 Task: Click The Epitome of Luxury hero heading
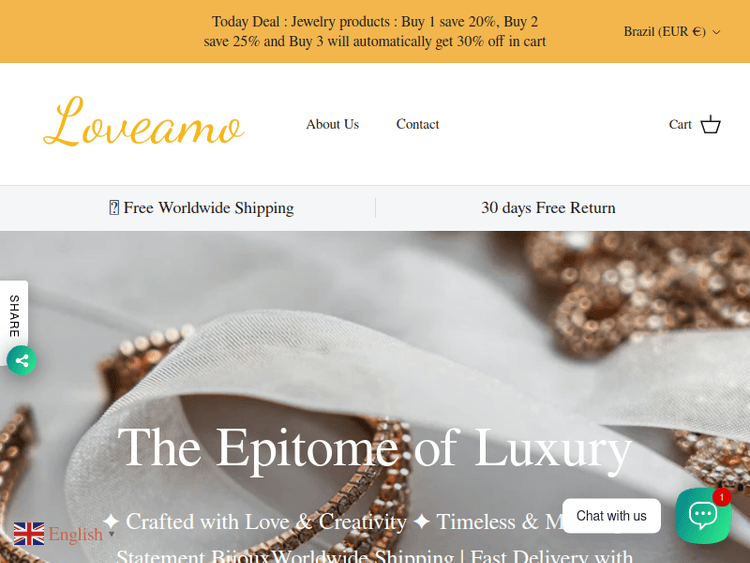pyautogui.click(x=375, y=448)
